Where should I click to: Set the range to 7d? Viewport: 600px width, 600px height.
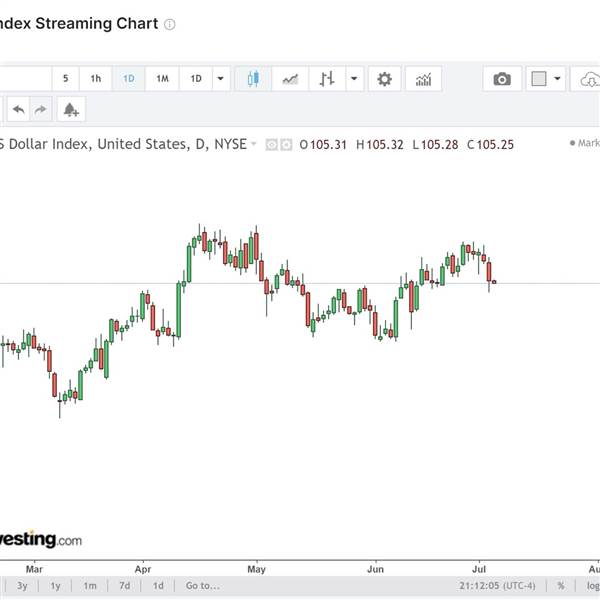(x=125, y=586)
